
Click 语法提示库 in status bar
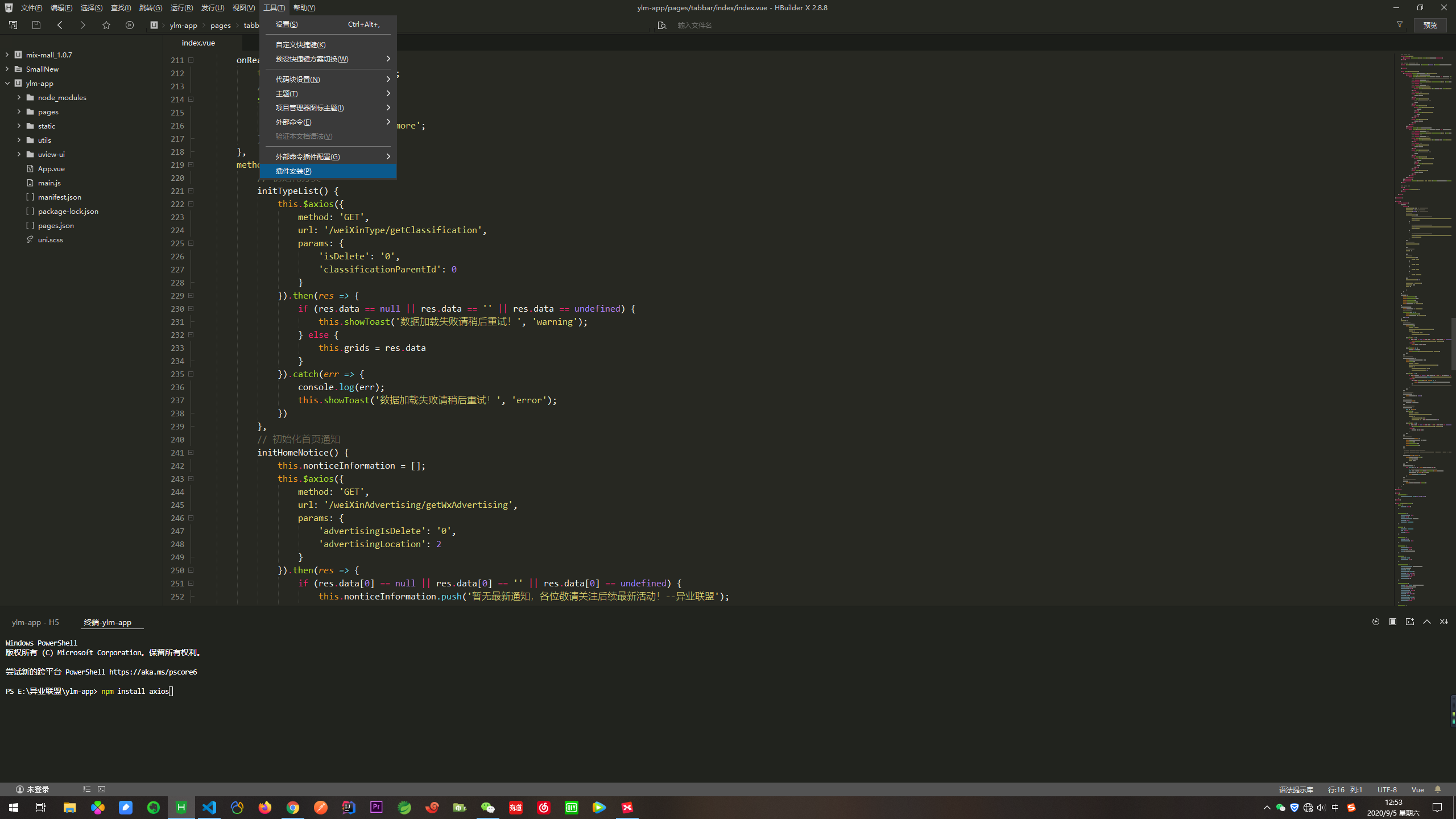pyautogui.click(x=1296, y=789)
